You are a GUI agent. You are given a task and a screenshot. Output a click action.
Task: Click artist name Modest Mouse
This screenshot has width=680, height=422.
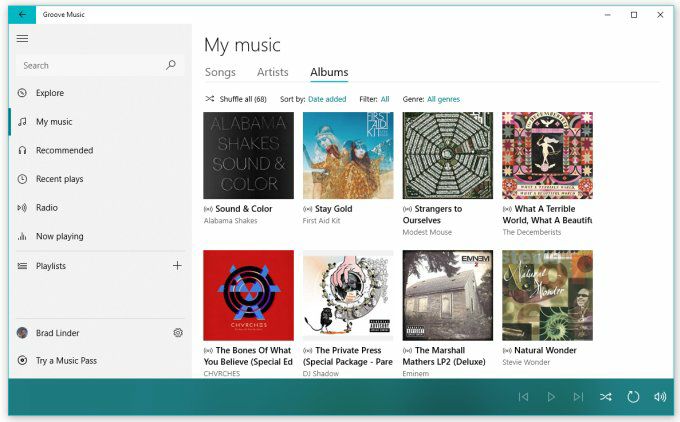tap(427, 232)
